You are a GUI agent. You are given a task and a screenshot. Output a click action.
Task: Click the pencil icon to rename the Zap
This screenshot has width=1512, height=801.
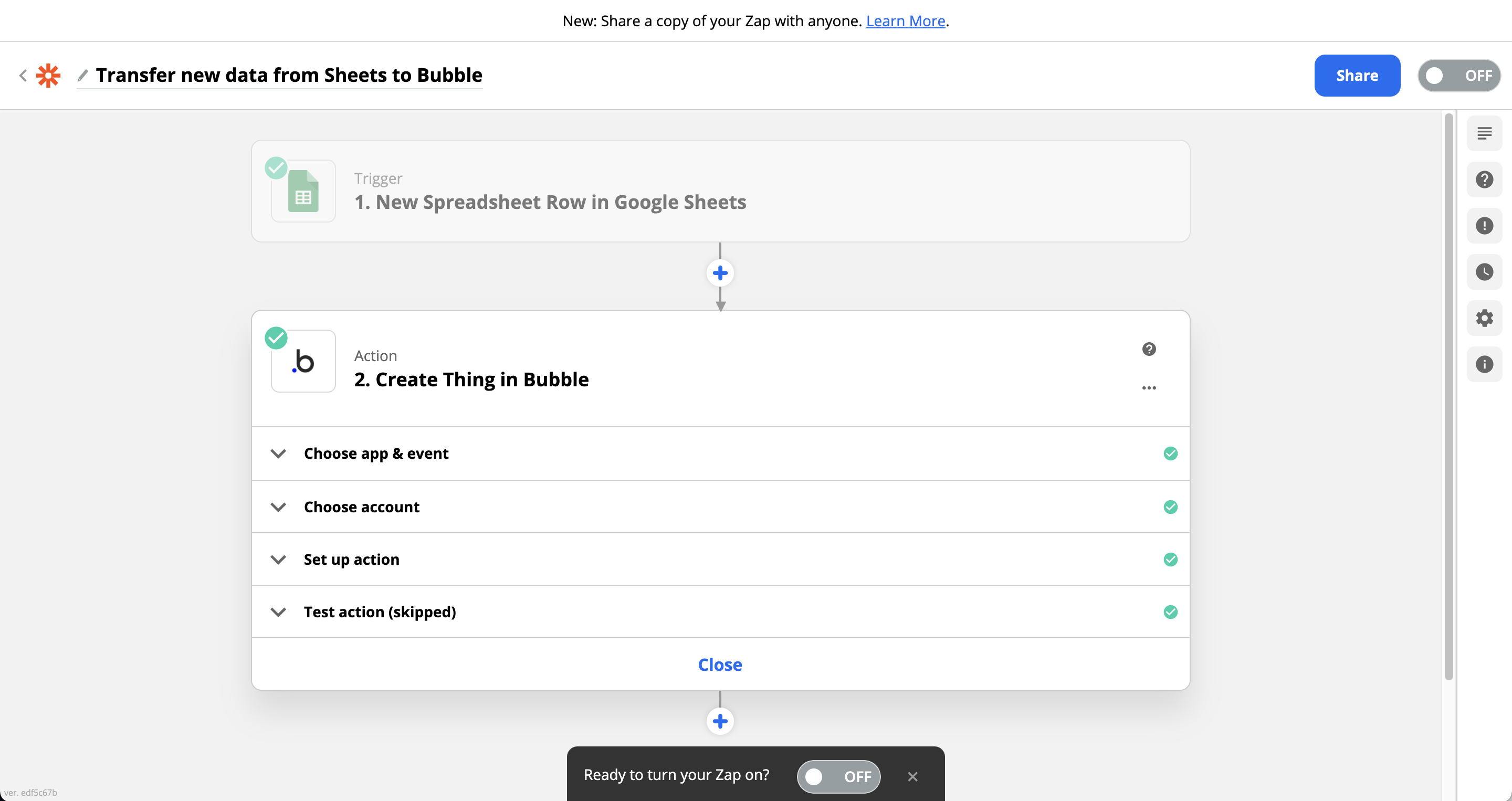(83, 75)
